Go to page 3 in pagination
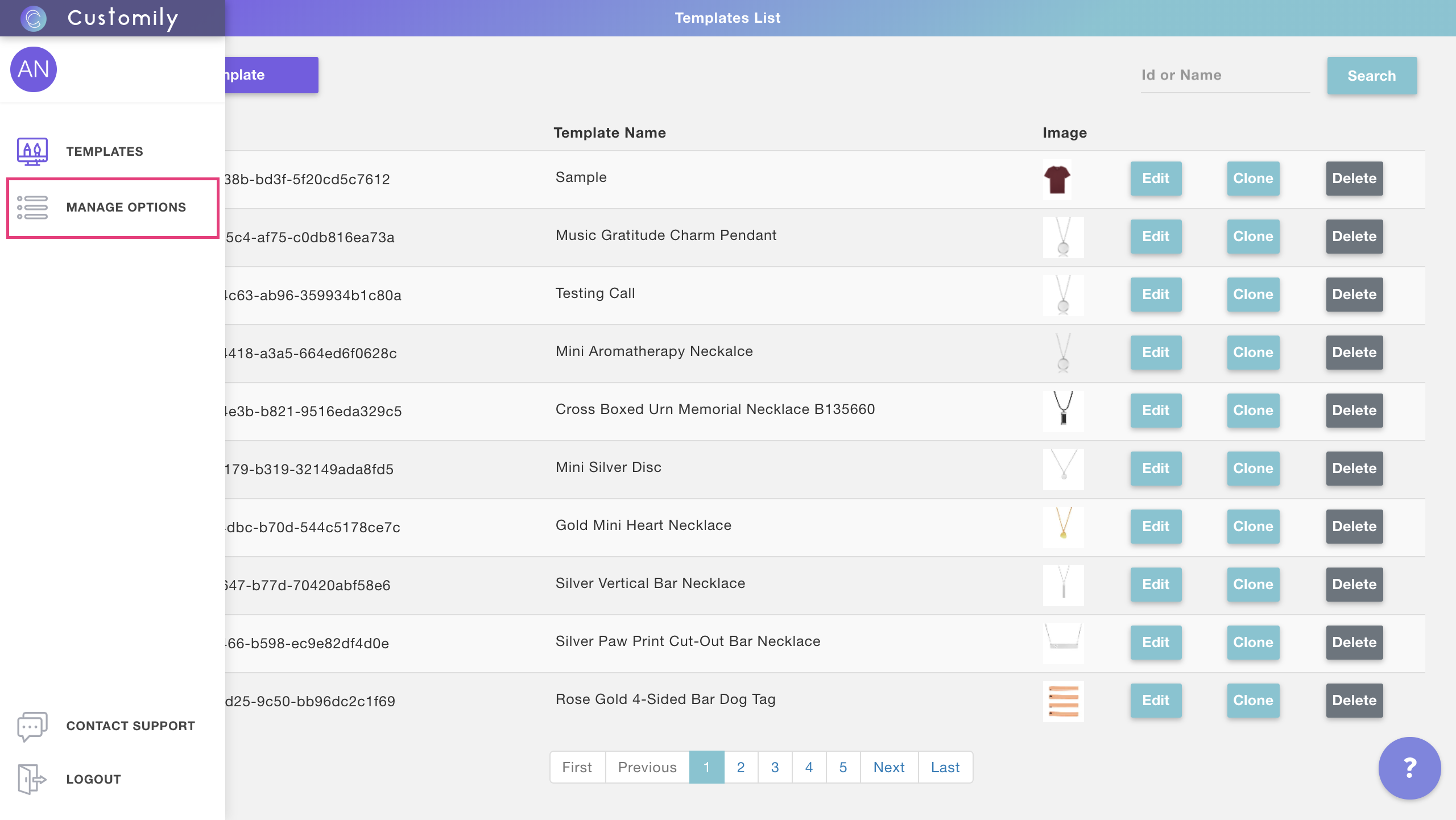Viewport: 1456px width, 820px height. point(775,767)
